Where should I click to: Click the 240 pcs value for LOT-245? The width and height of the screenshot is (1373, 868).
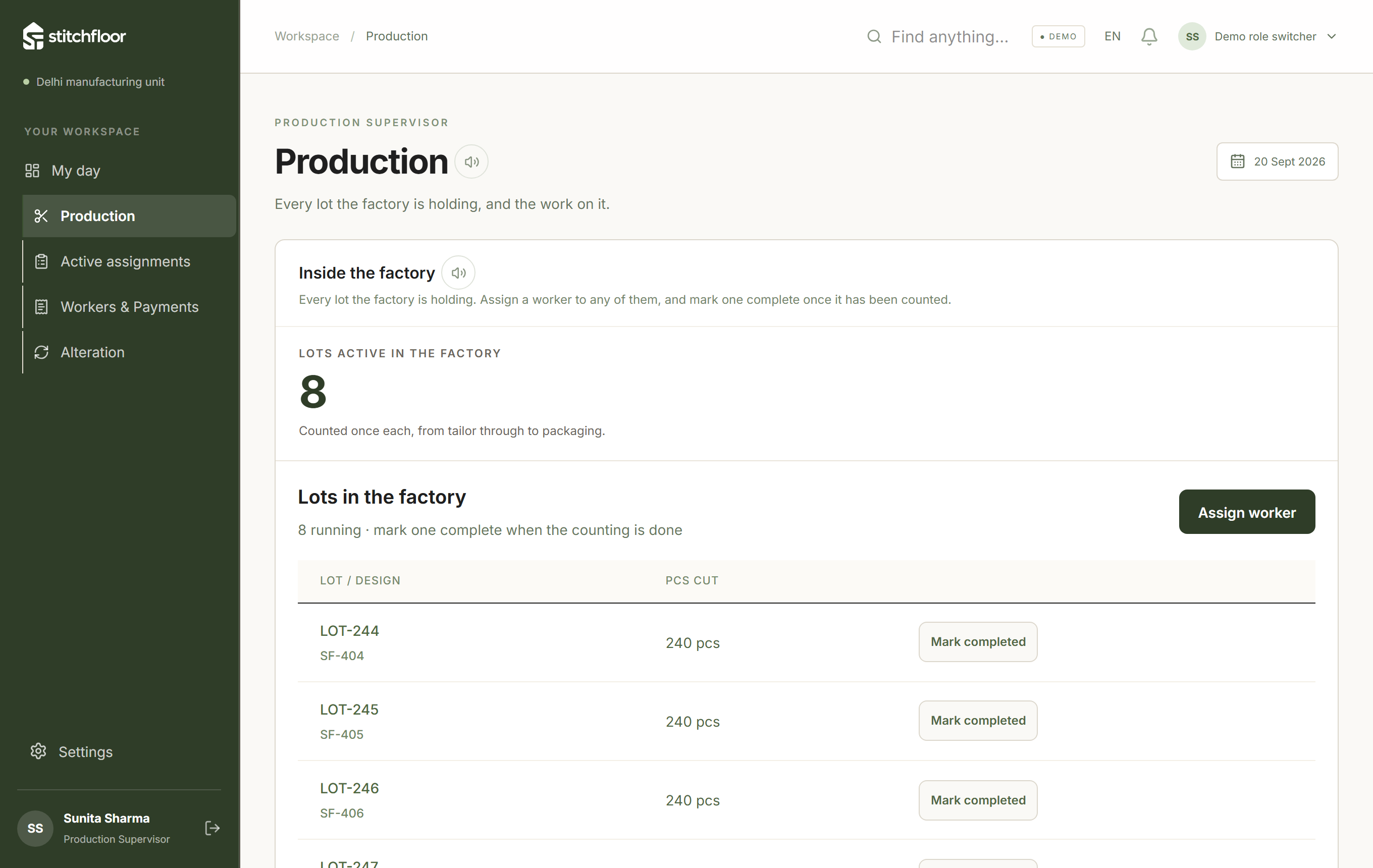point(693,722)
